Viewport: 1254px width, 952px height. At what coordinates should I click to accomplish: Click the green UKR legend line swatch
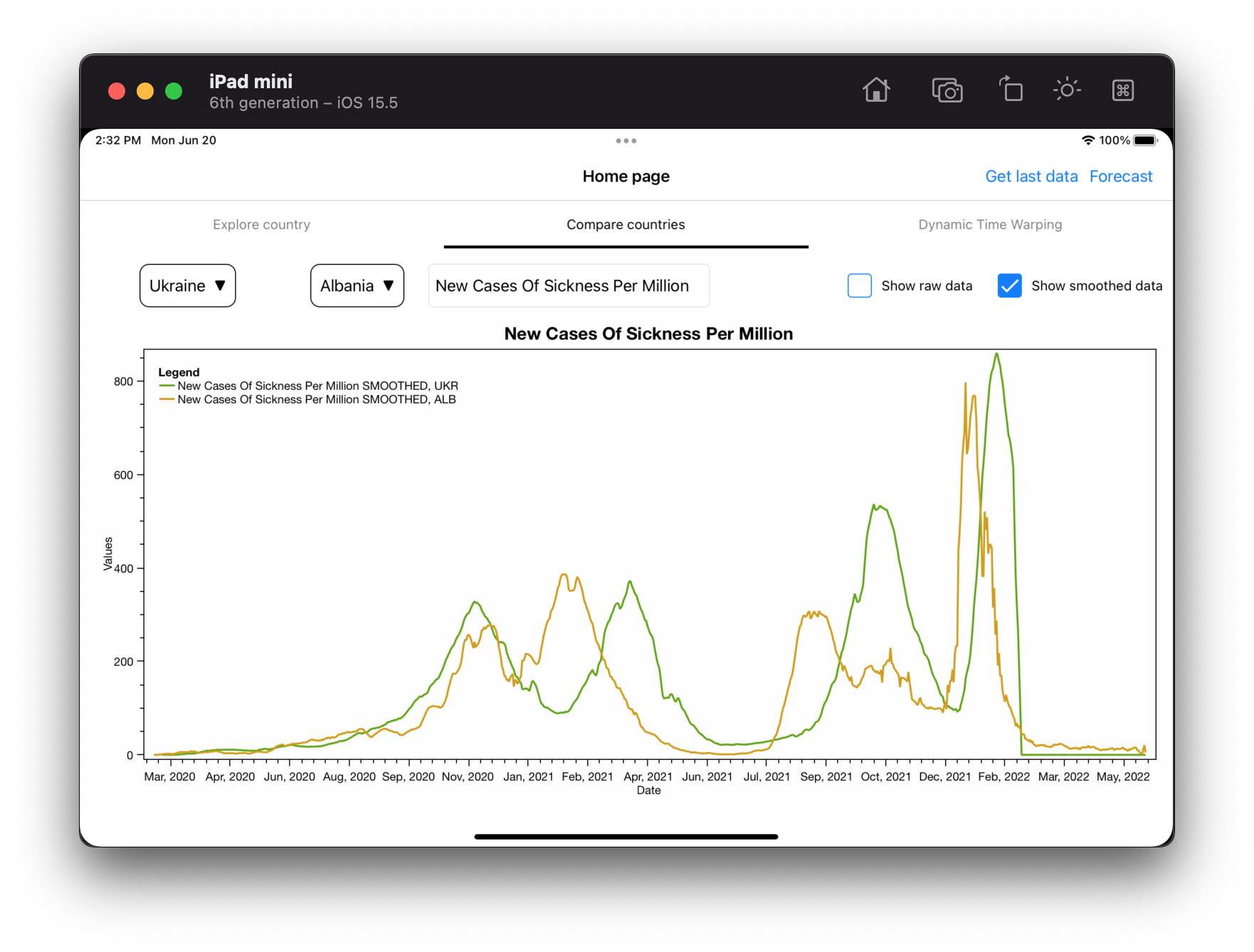pos(167,386)
